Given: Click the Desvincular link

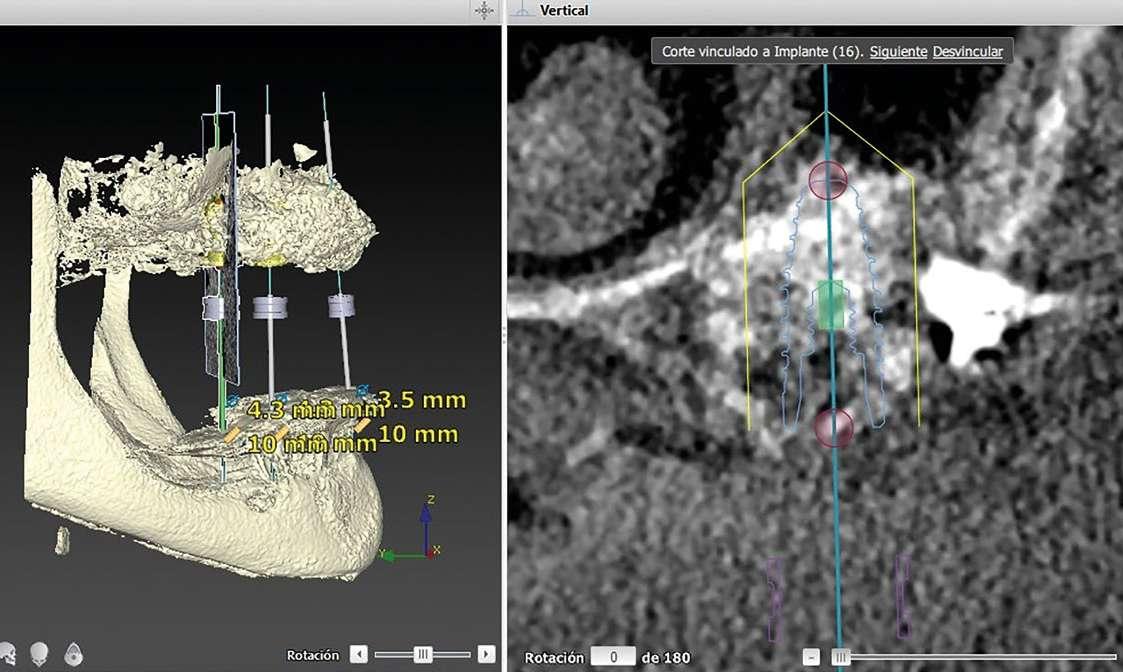Looking at the screenshot, I should click(968, 52).
